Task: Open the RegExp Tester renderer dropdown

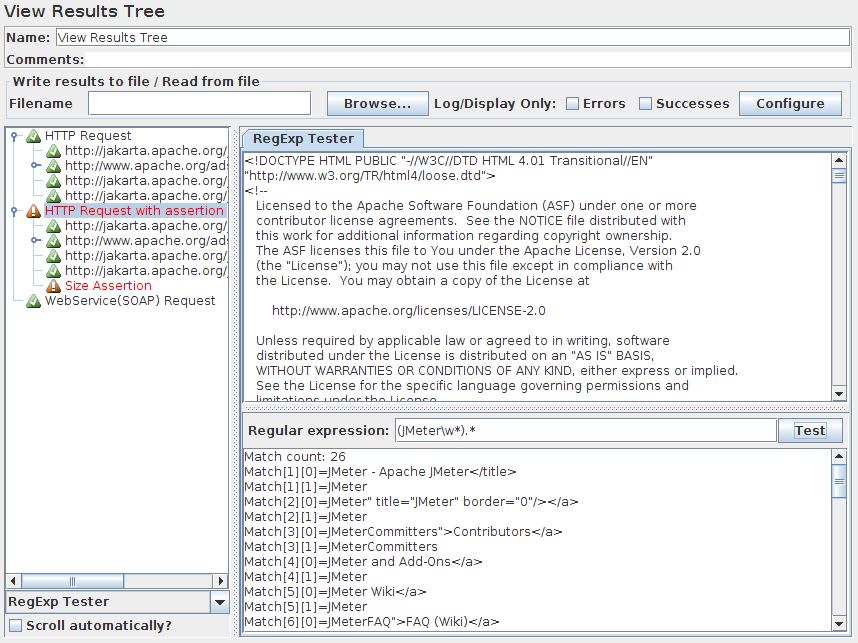Action: click(x=219, y=602)
